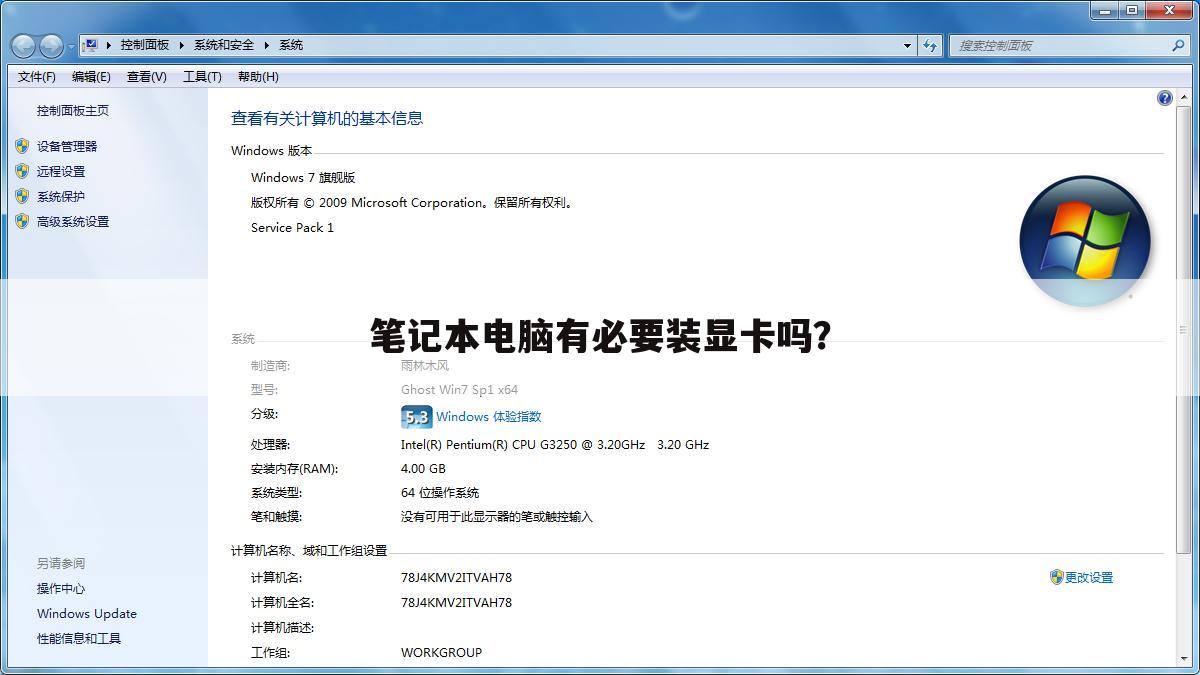Select 控制面板 breadcrumb in address bar
This screenshot has height=675, width=1200.
point(145,45)
